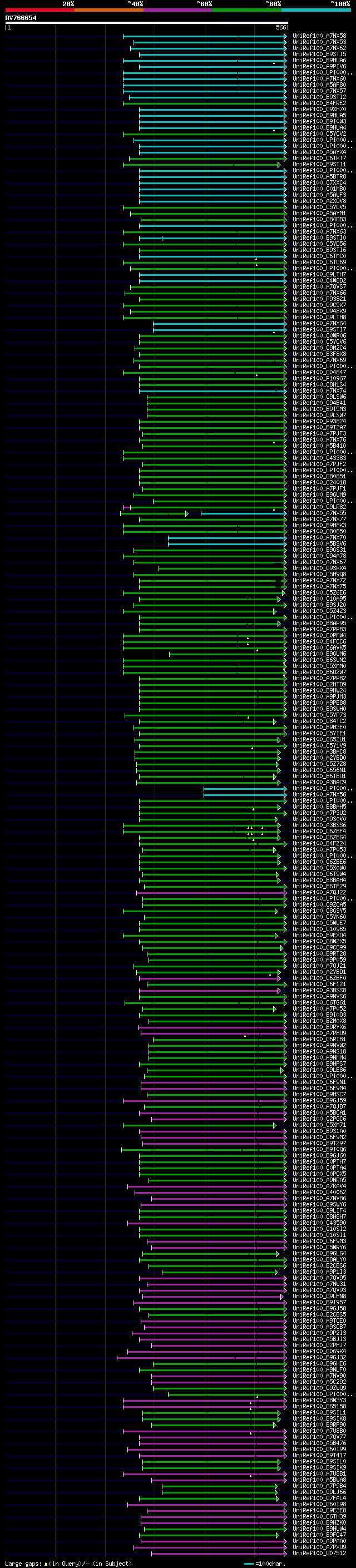Select the UniRef100_A7NX63 label
This screenshot has width=356, height=1568.
tap(319, 231)
